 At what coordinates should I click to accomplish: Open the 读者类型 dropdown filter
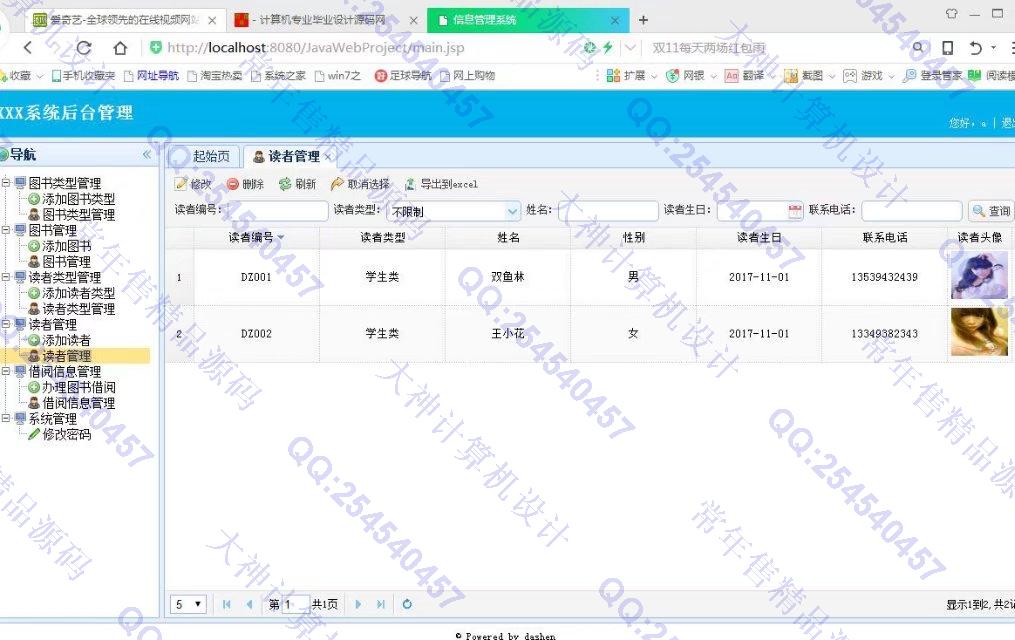512,211
